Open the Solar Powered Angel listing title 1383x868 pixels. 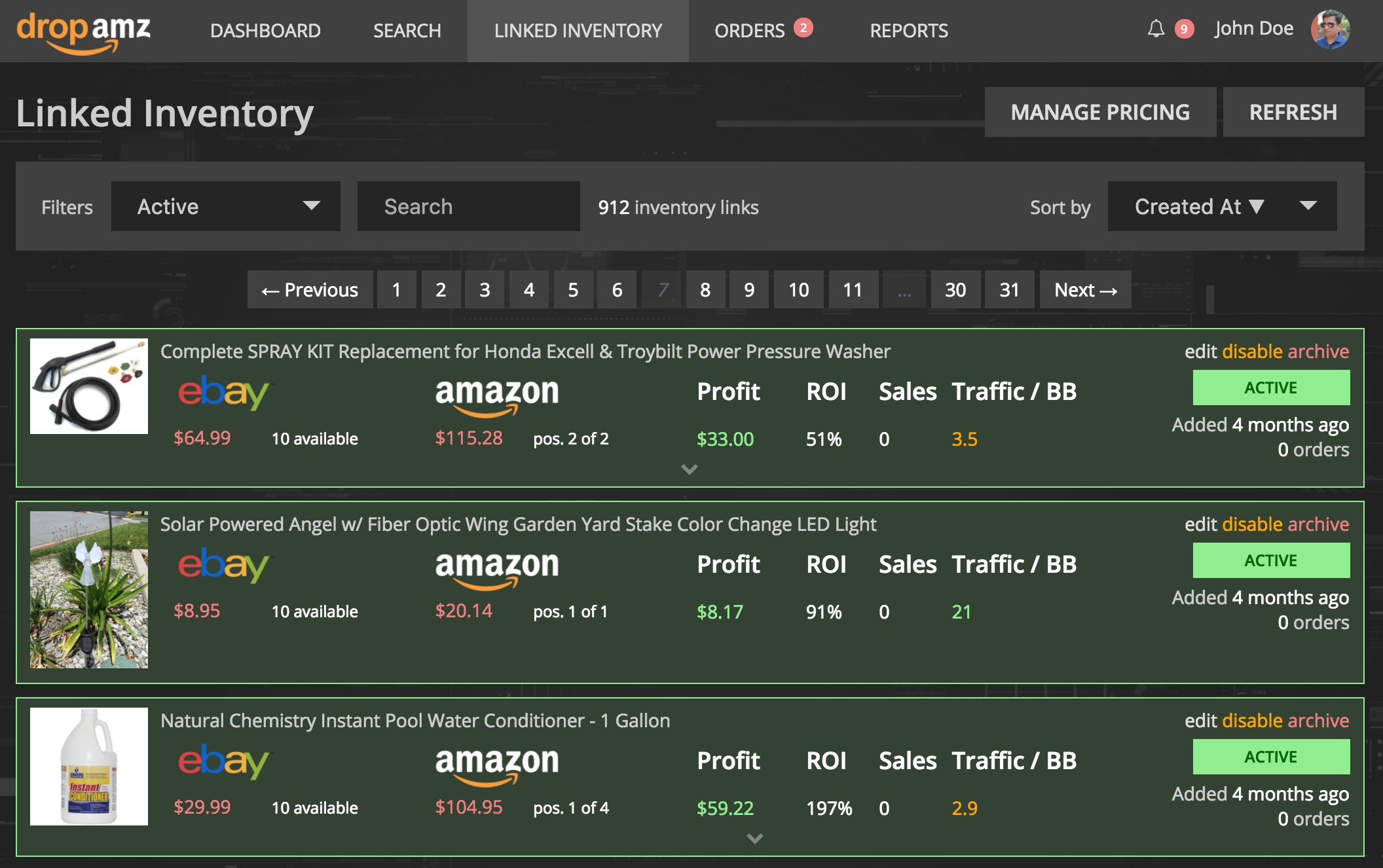[518, 524]
